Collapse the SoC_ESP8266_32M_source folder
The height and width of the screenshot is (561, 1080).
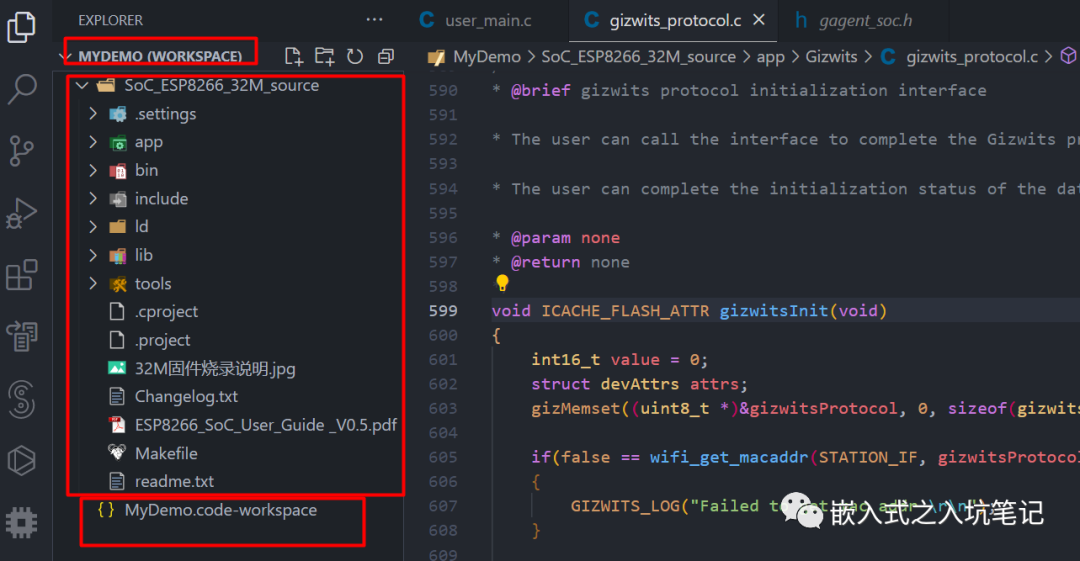coord(221,85)
